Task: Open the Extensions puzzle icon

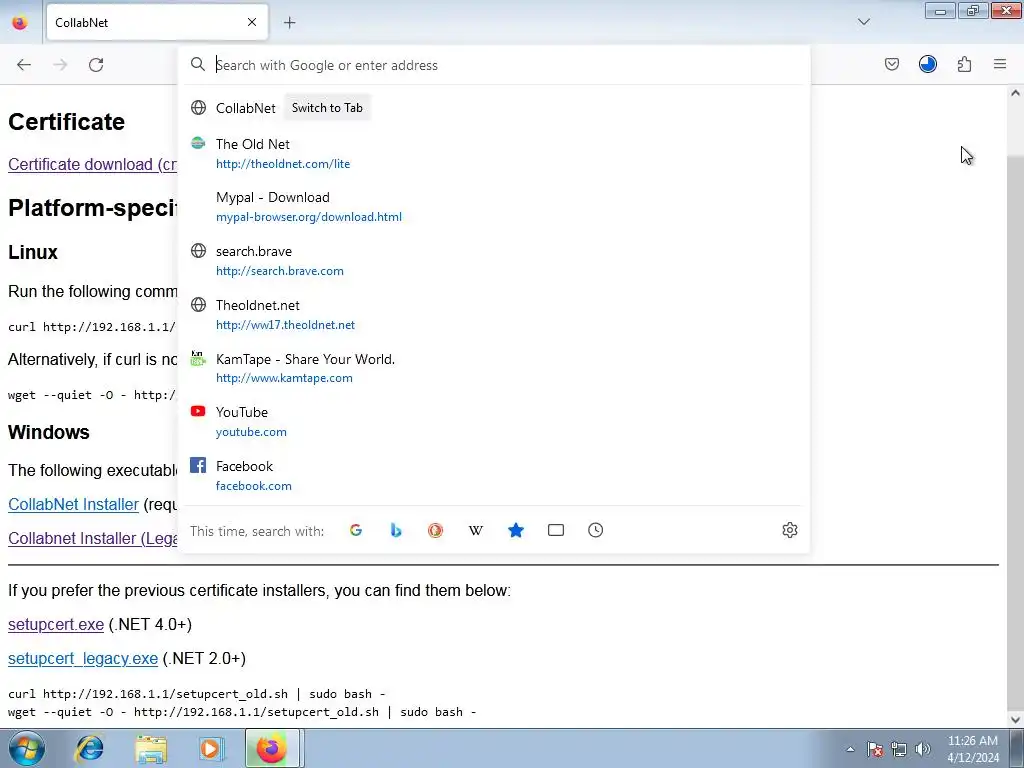Action: coord(964,64)
